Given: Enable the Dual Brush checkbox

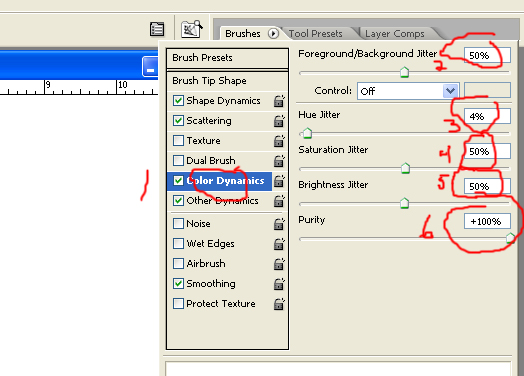Looking at the screenshot, I should click(178, 161).
